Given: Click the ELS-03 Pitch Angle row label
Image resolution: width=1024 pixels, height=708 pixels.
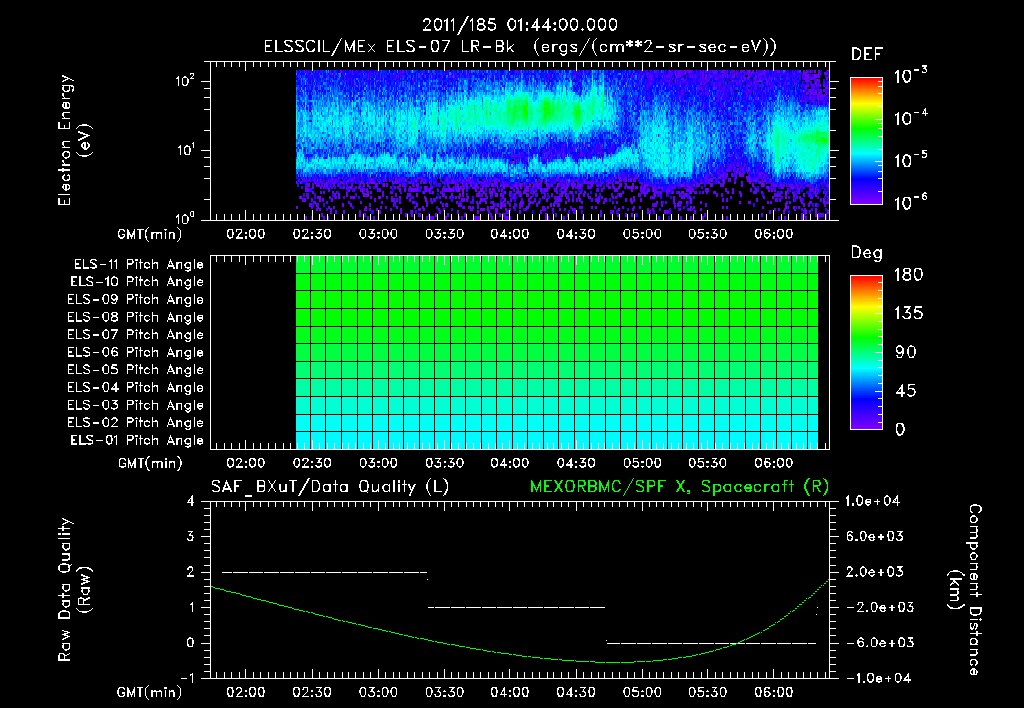Looking at the screenshot, I should click(x=136, y=405).
